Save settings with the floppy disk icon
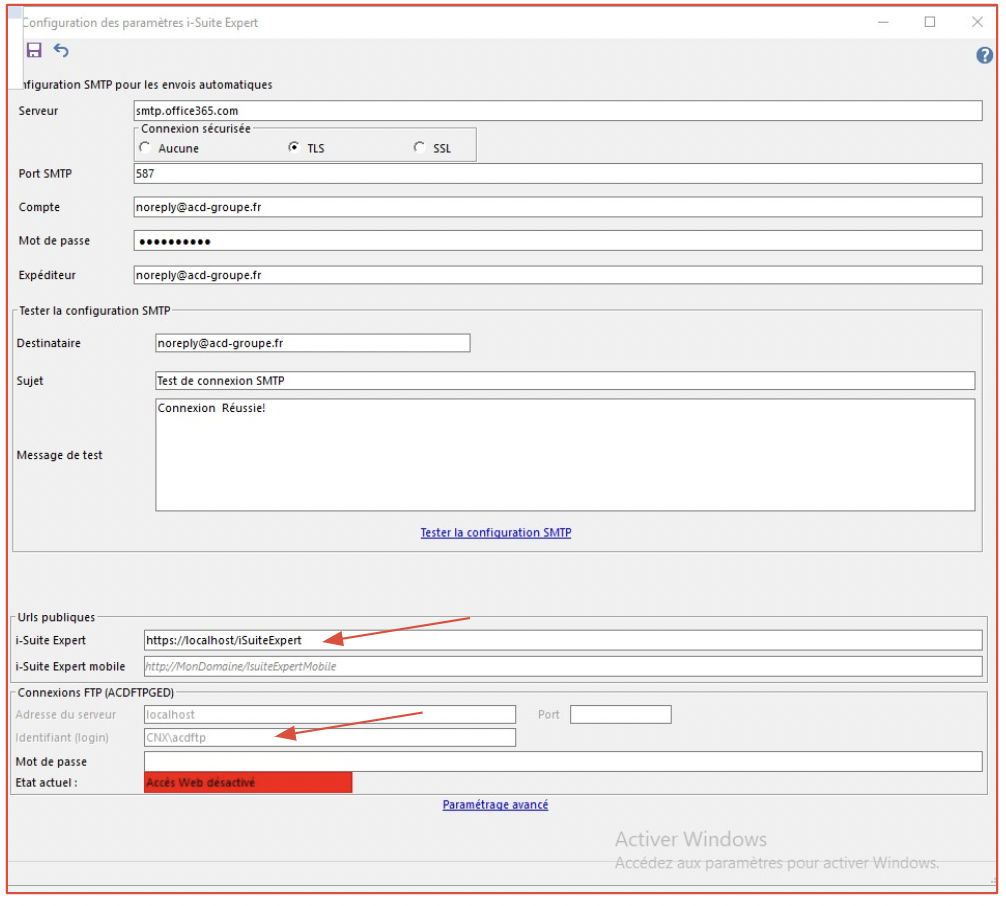The height and width of the screenshot is (906, 1006). click(34, 50)
